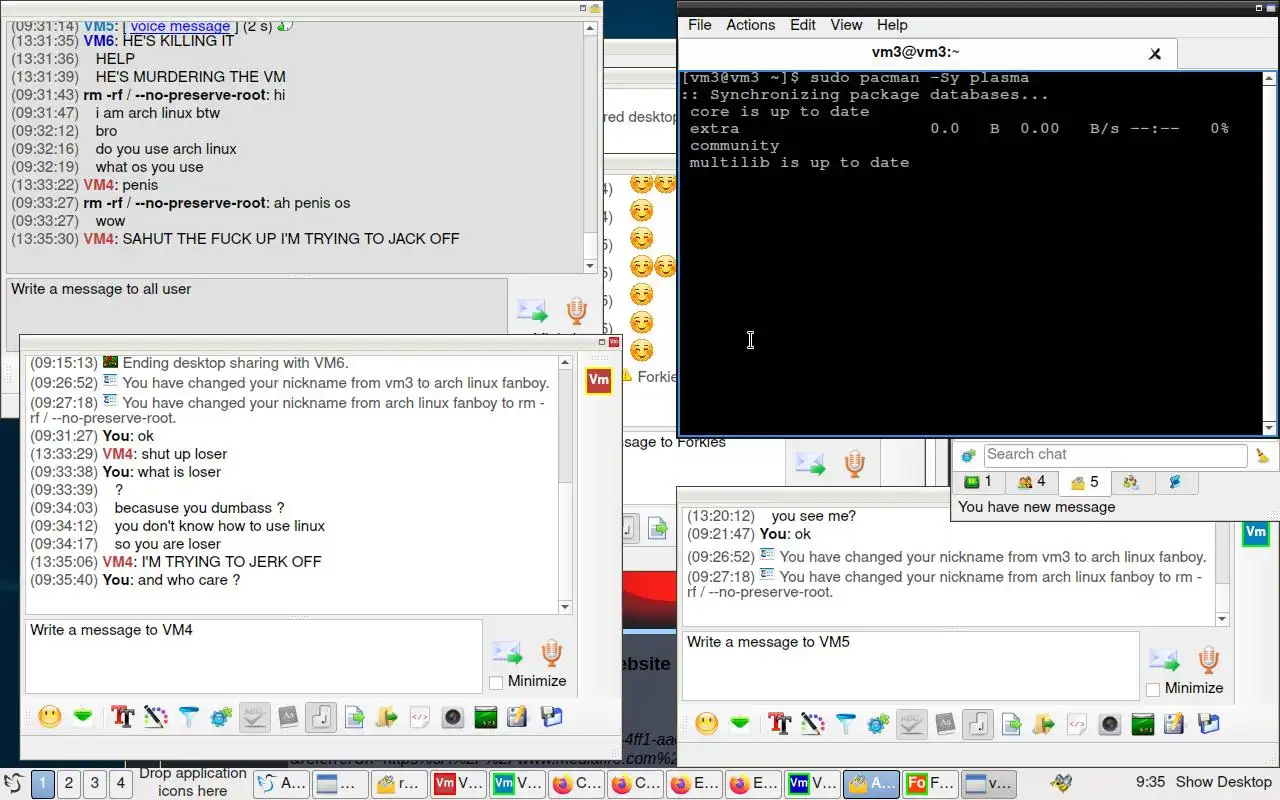Click the code snippet icon in VM4 toolbar
Viewport: 1280px width, 800px height.
(x=420, y=717)
